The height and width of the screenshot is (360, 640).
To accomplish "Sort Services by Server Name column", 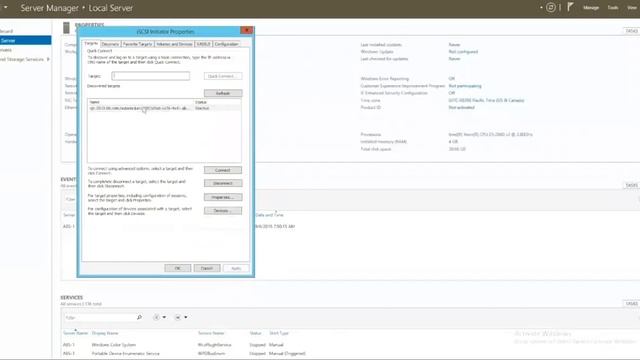I will coord(76,333).
